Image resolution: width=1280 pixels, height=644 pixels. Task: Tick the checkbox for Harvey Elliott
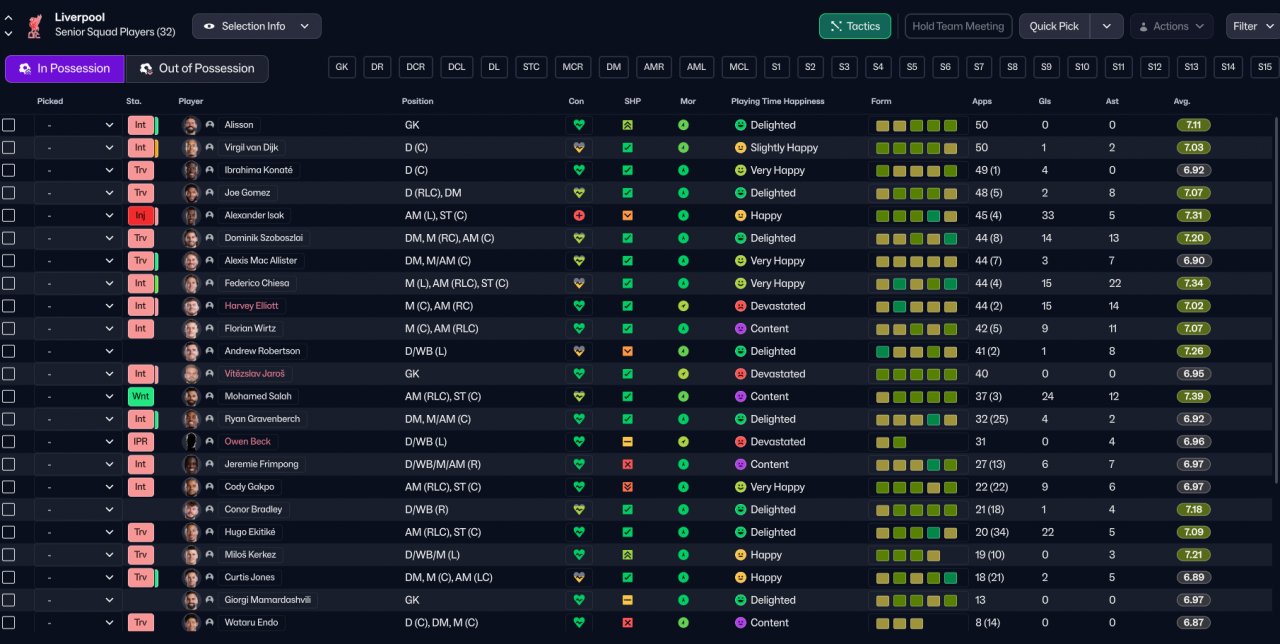[x=9, y=306]
